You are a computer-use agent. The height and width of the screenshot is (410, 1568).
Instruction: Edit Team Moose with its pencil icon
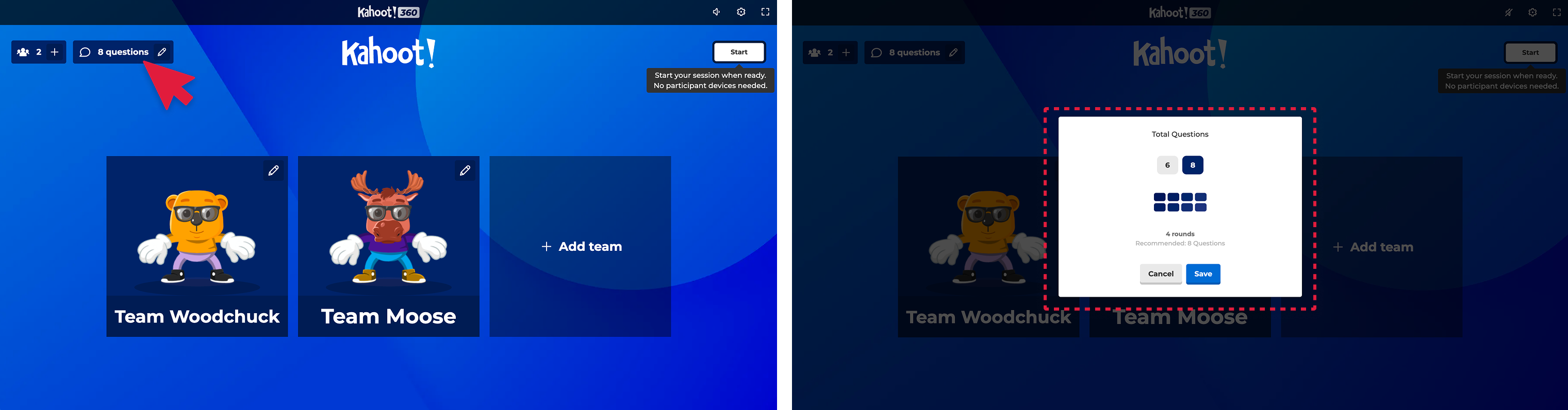(x=465, y=171)
